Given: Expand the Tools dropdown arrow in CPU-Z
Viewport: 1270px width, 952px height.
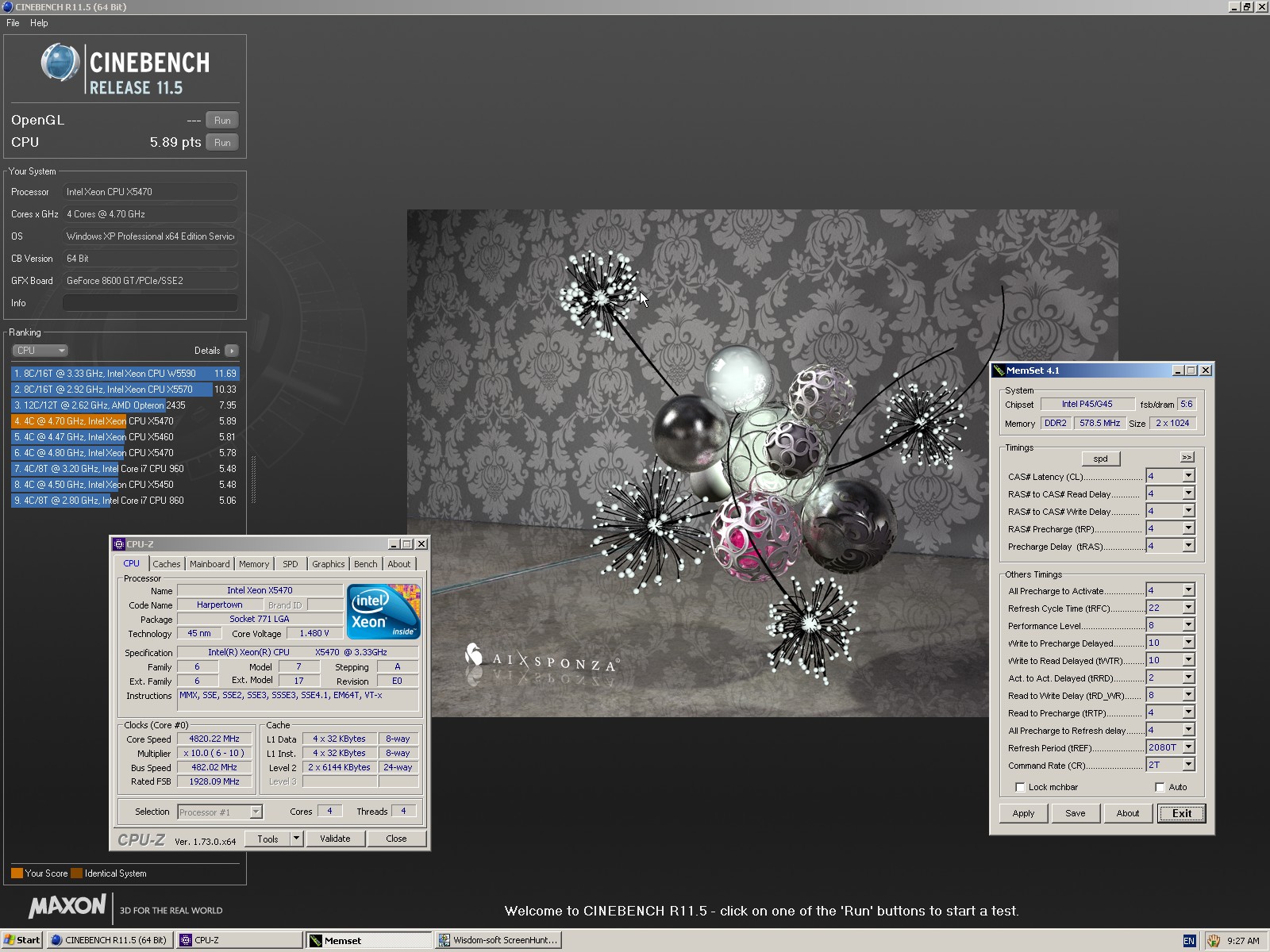Looking at the screenshot, I should [x=296, y=839].
